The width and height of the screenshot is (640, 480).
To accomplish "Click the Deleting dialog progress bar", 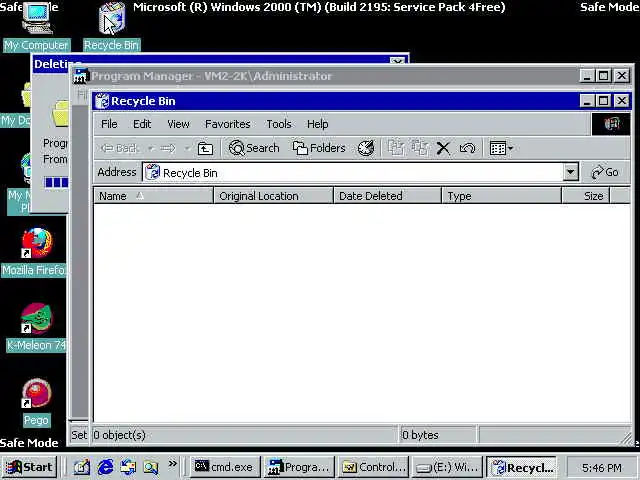I will click(56, 182).
